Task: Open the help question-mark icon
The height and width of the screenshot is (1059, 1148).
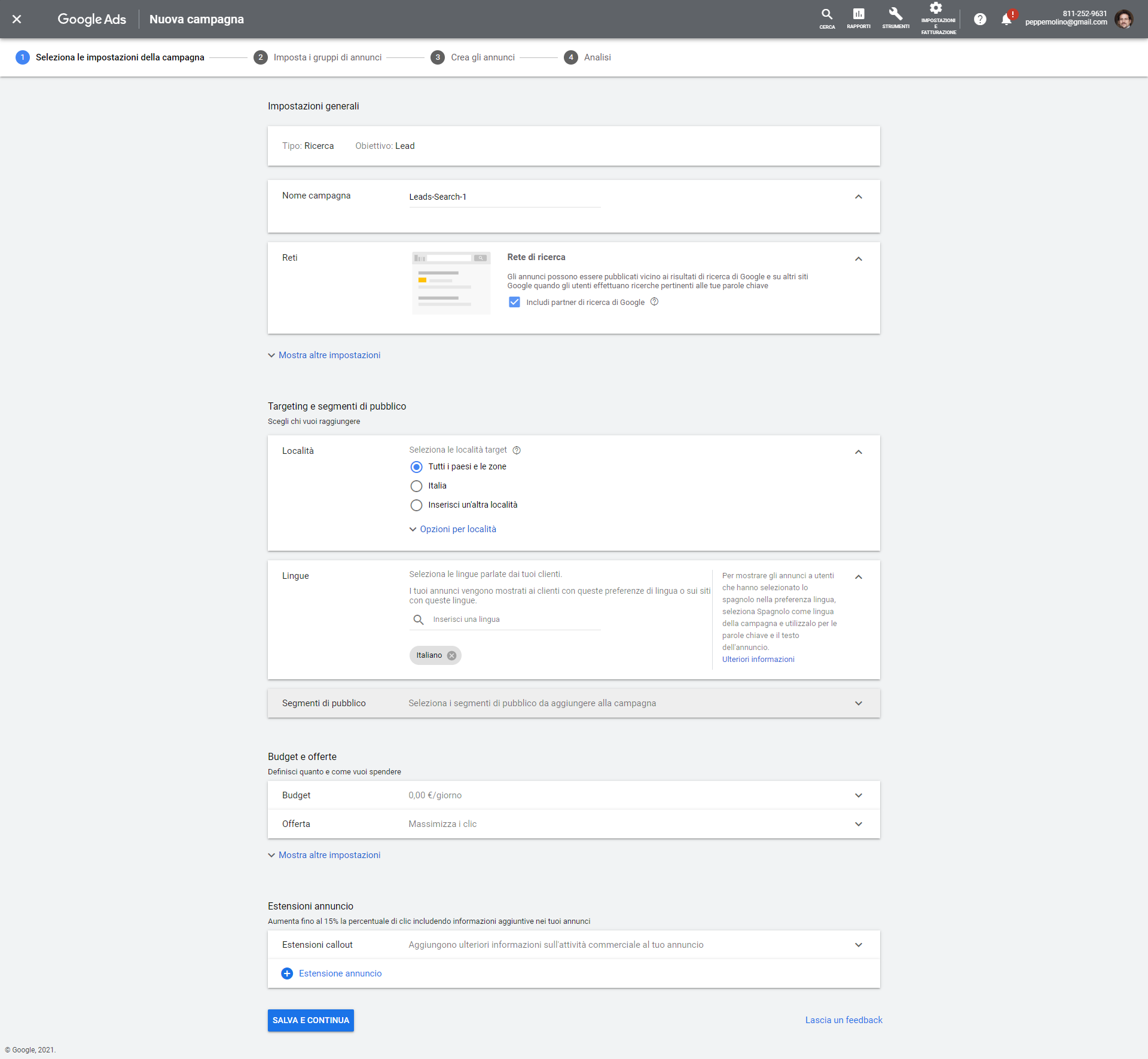Action: (980, 19)
